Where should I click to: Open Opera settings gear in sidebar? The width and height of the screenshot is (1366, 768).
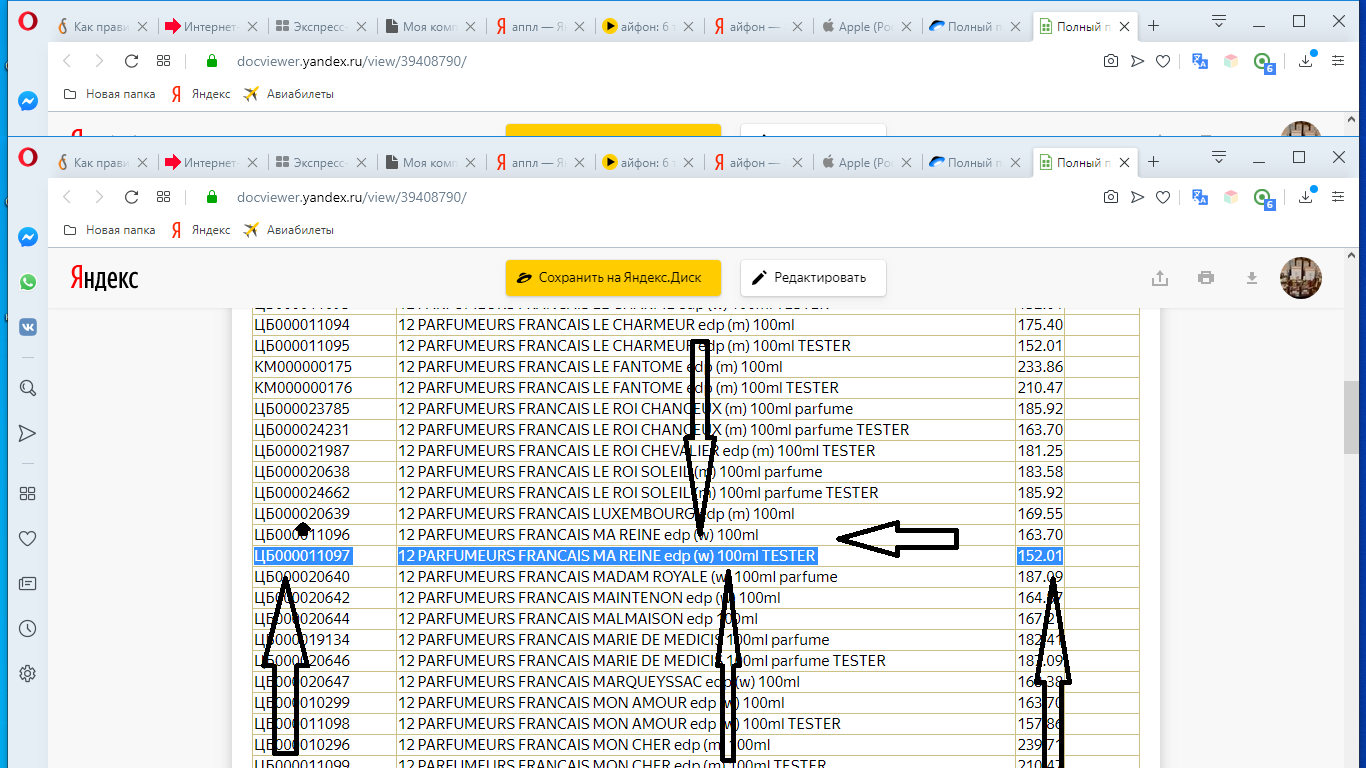[x=28, y=673]
